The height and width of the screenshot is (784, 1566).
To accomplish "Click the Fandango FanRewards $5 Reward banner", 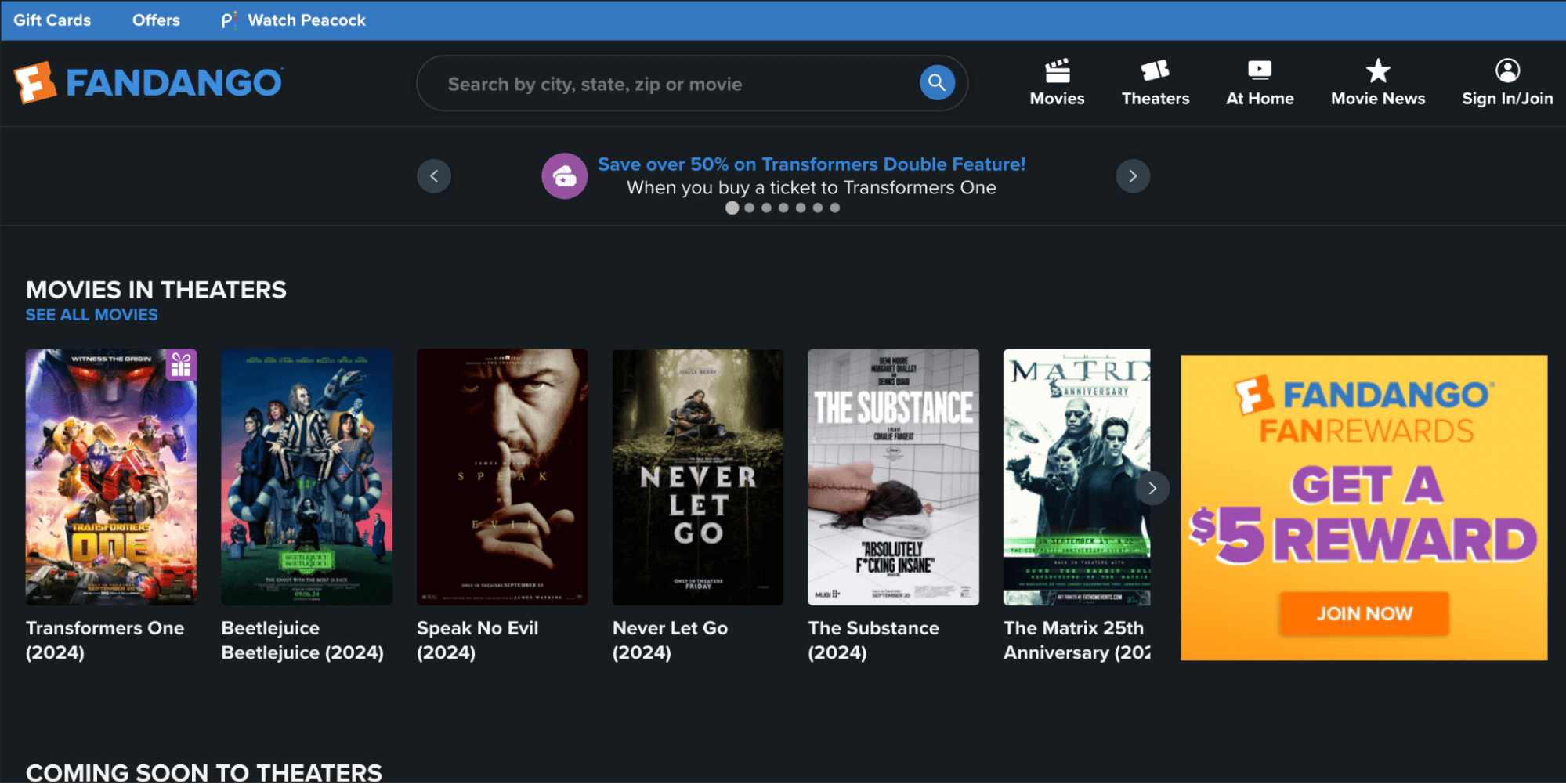I will pyautogui.click(x=1364, y=508).
